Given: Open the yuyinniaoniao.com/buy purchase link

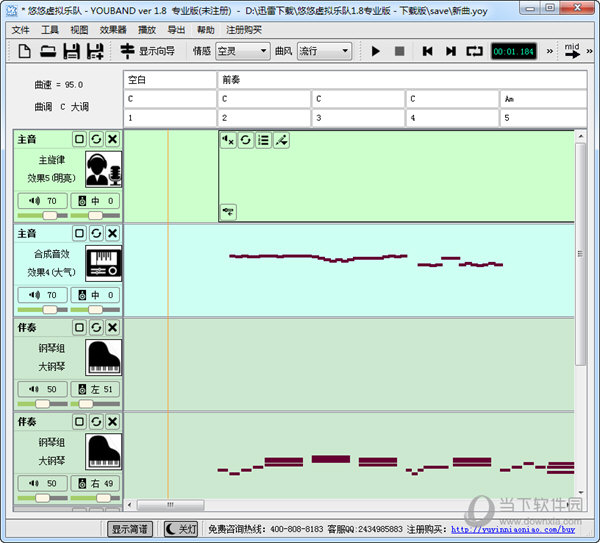Looking at the screenshot, I should click(513, 529).
